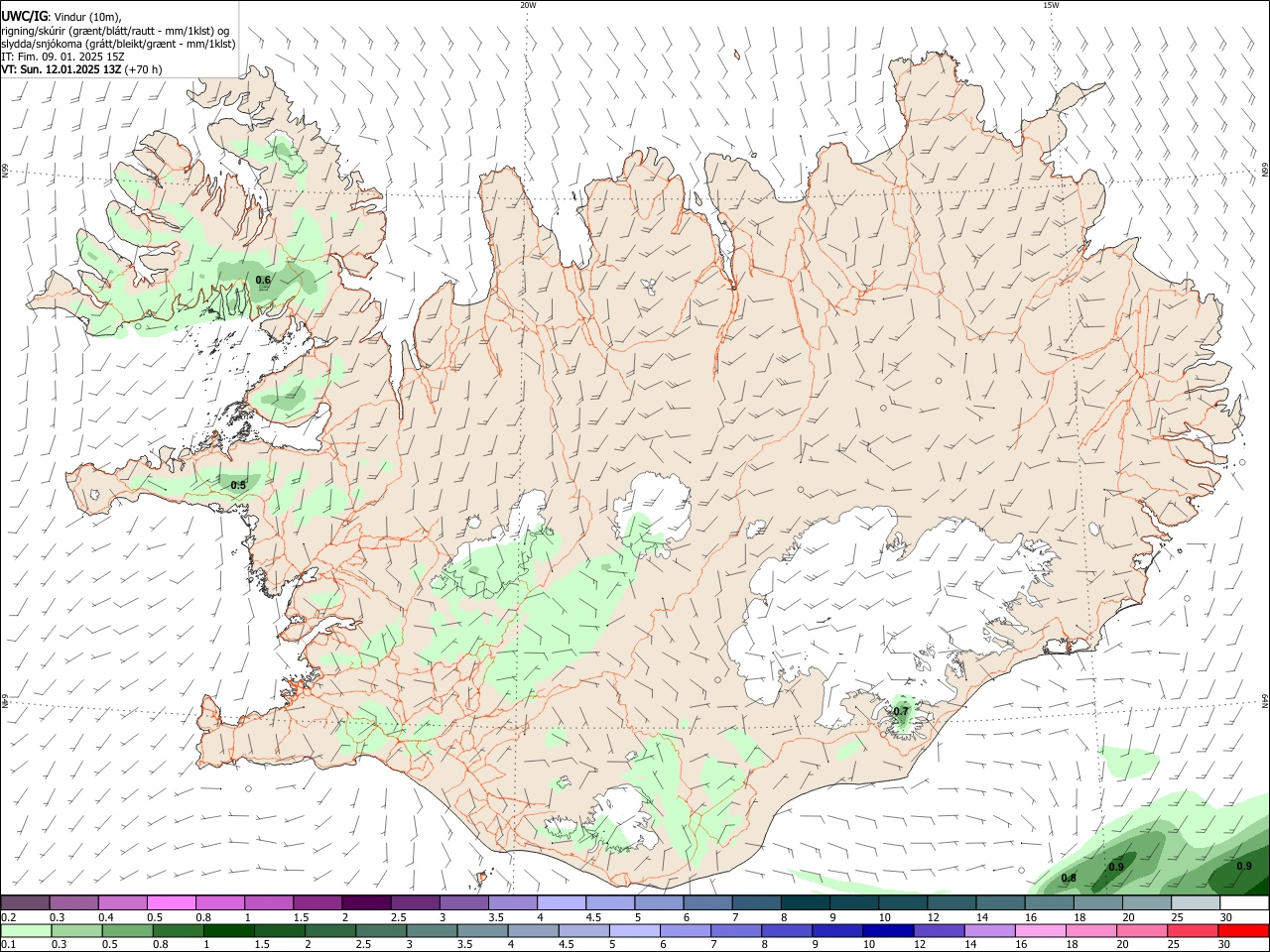
Task: Select the 'VT: Sun. 12.01.2025 13Z (+70 h)' line
Action: [x=81, y=69]
